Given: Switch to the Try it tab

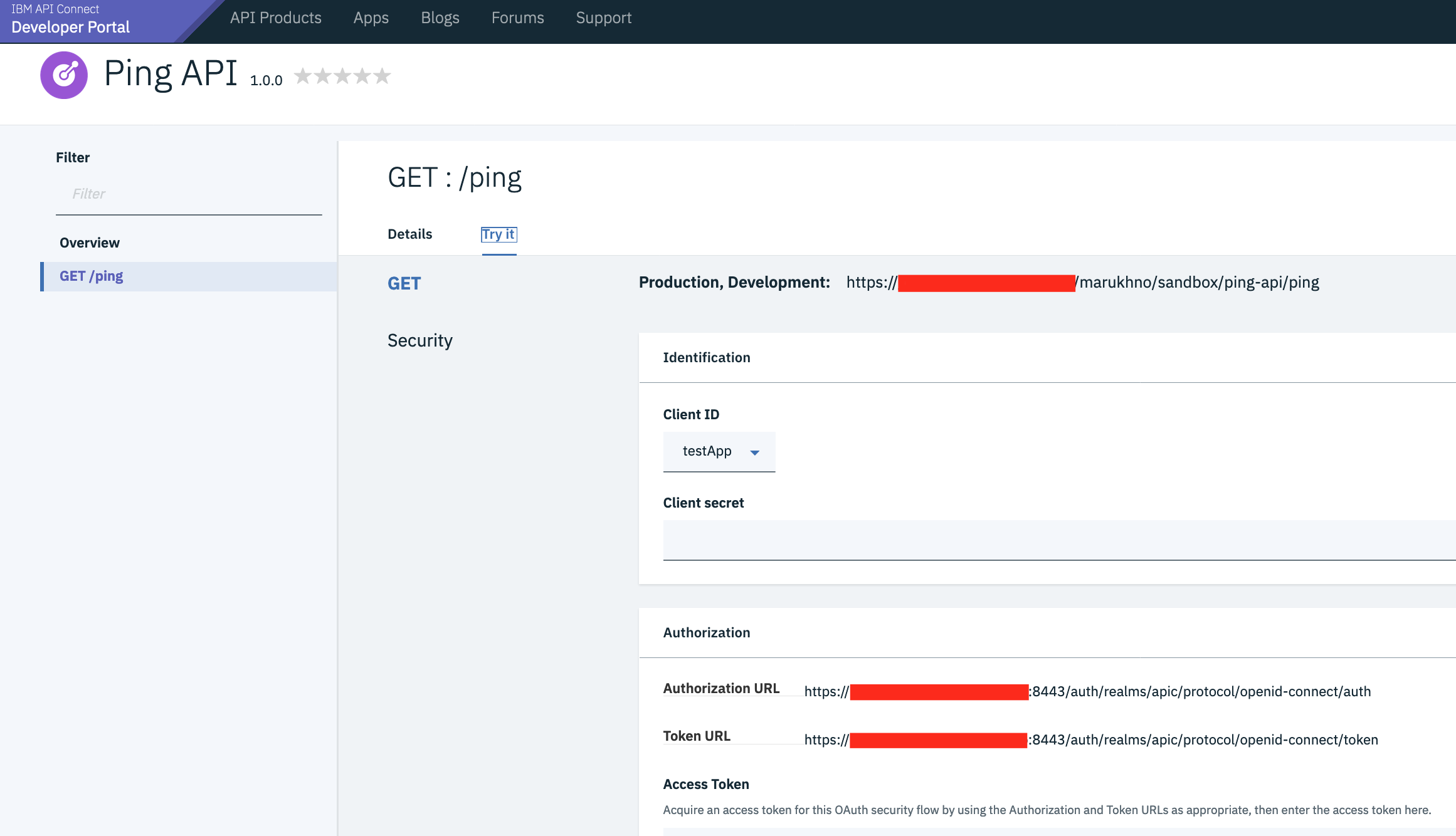Looking at the screenshot, I should tap(499, 234).
